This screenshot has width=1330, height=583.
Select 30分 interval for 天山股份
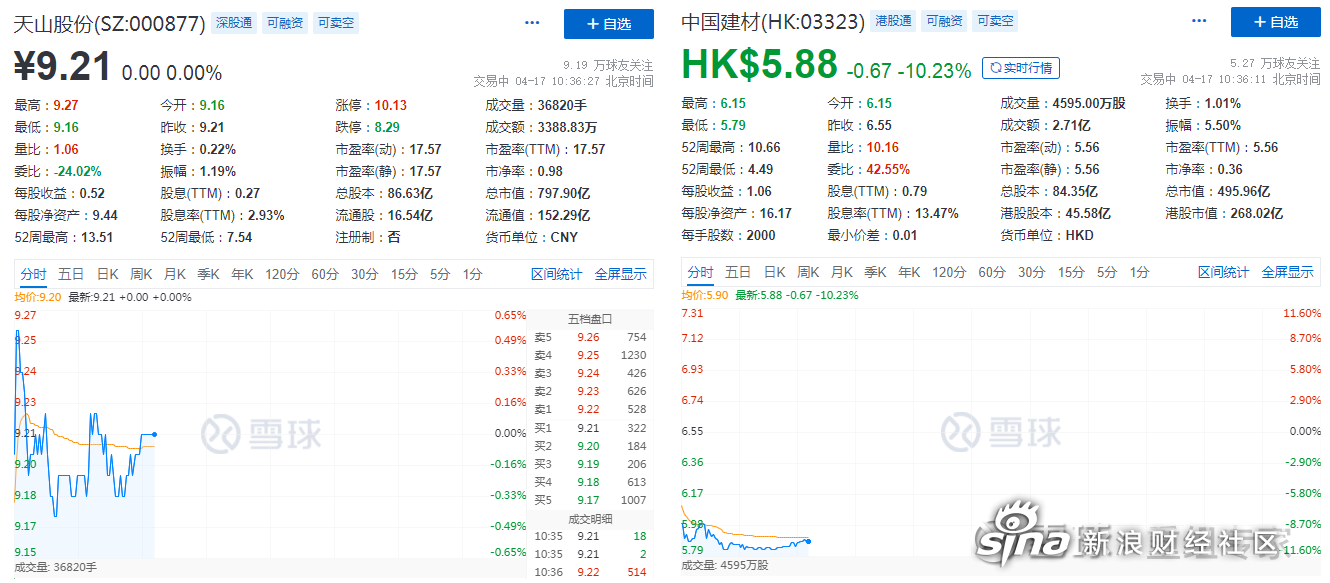pyautogui.click(x=364, y=274)
